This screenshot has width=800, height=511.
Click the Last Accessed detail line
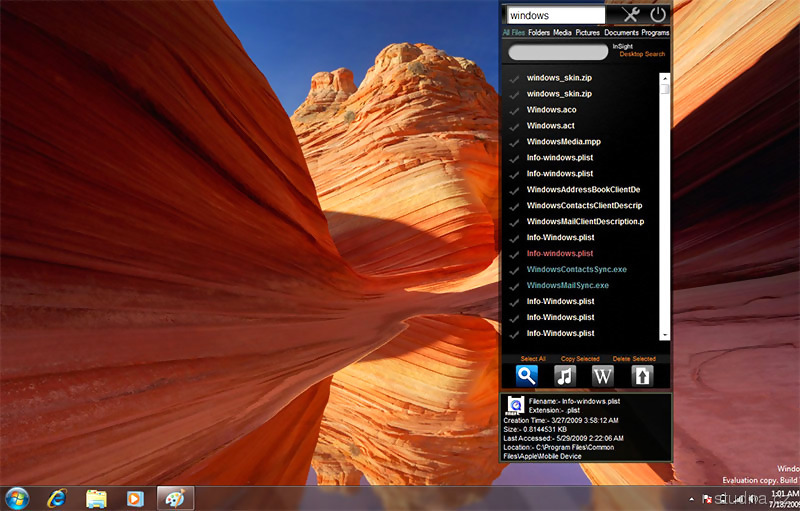pos(563,439)
